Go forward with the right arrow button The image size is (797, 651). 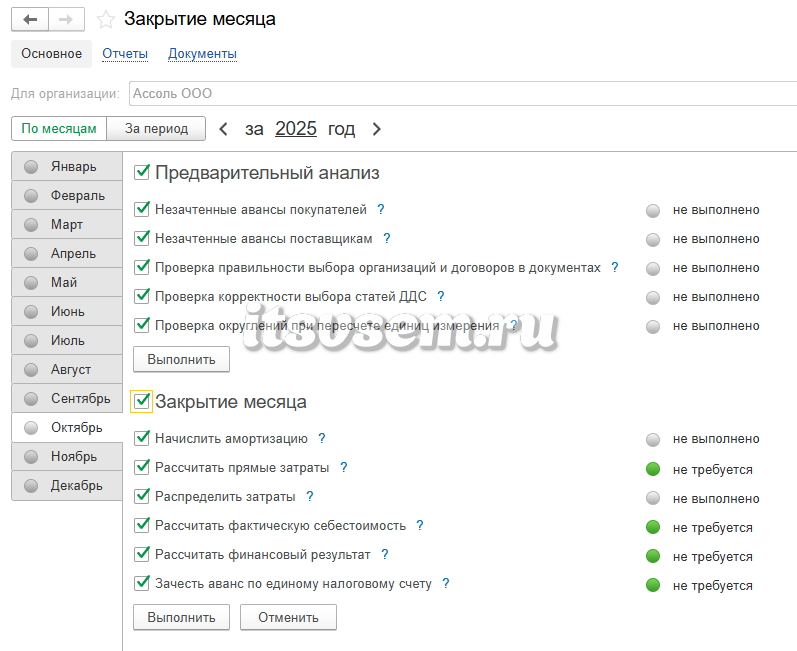click(x=66, y=20)
